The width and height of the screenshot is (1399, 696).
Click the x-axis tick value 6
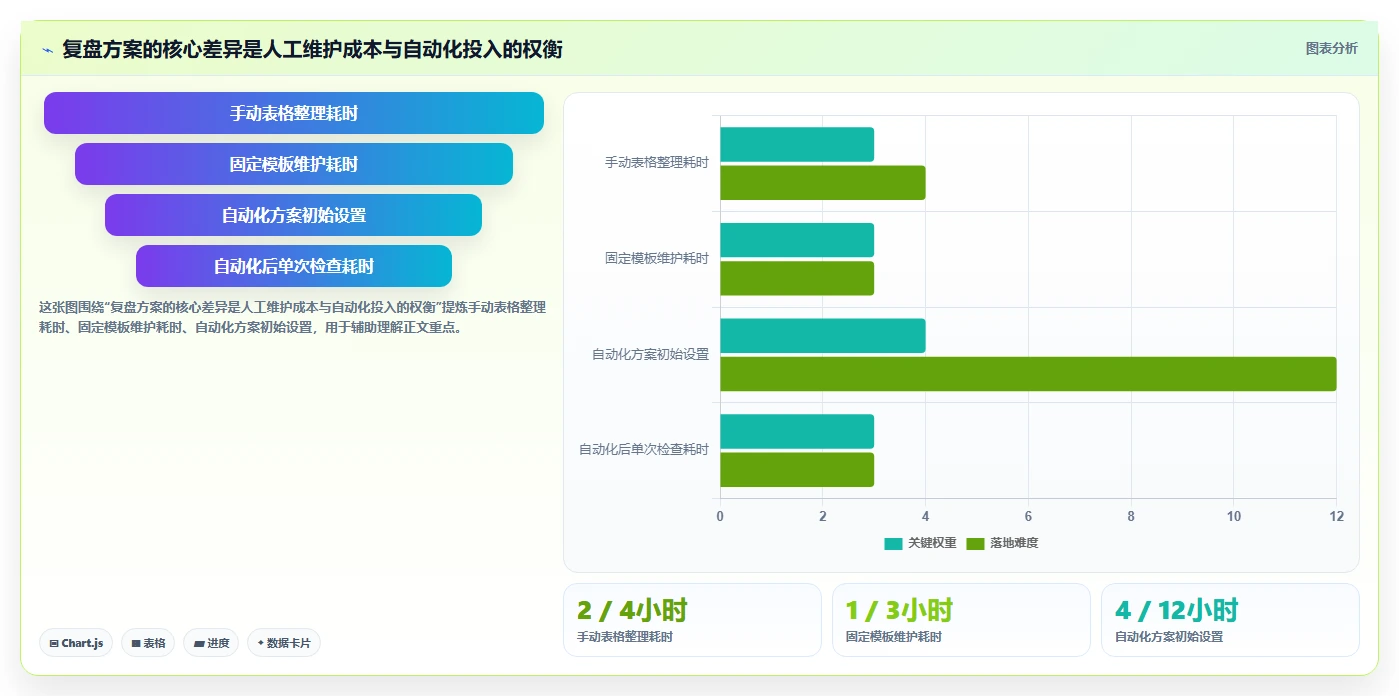[x=1028, y=516]
